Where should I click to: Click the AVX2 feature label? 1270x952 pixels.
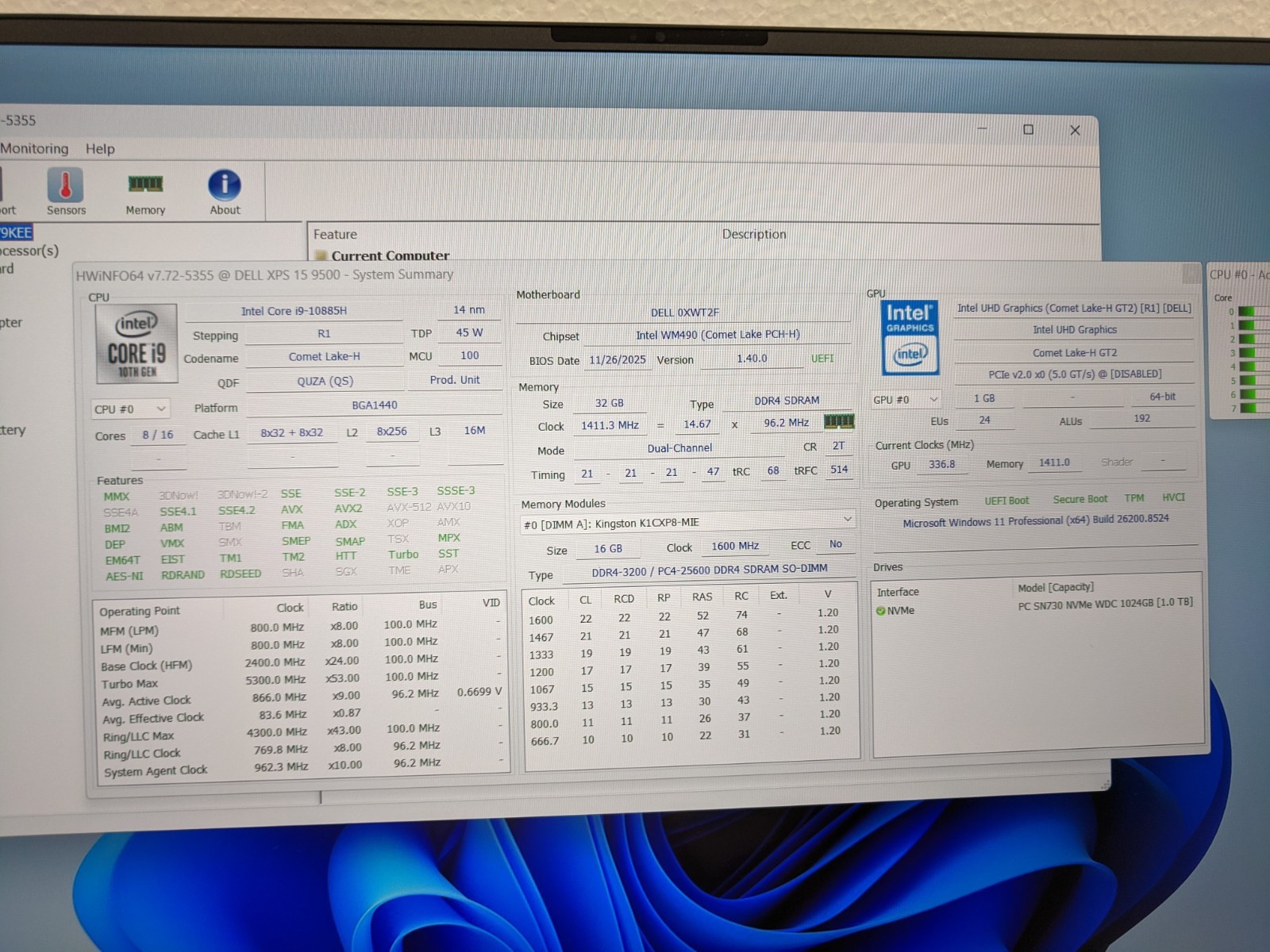pos(348,509)
